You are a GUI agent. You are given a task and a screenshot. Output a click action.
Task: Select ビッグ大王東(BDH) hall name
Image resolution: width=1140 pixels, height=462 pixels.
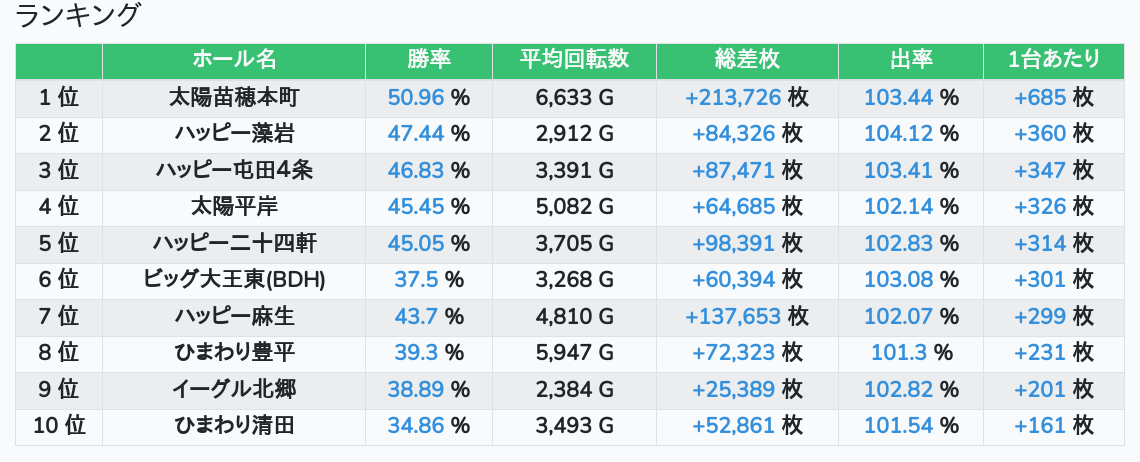tap(234, 280)
